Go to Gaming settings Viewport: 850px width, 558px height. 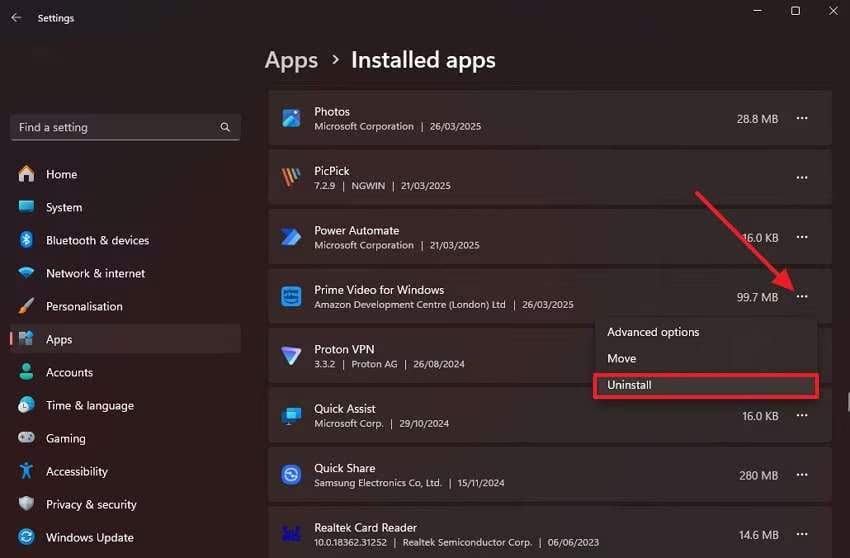125,438
